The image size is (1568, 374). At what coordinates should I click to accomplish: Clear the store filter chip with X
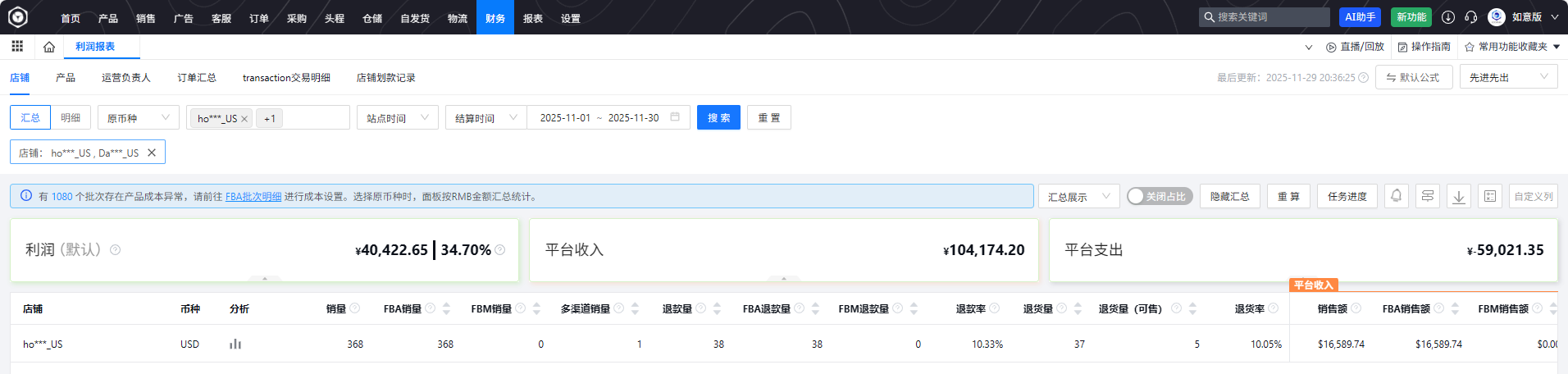pyautogui.click(x=152, y=153)
